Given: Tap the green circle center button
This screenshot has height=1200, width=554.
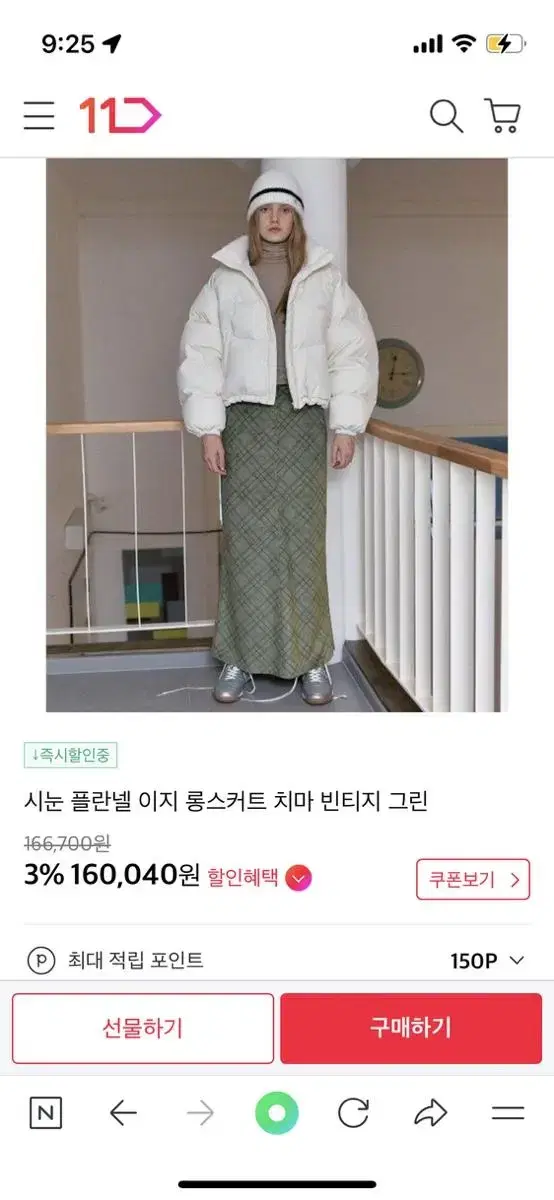Looking at the screenshot, I should coord(277,1113).
